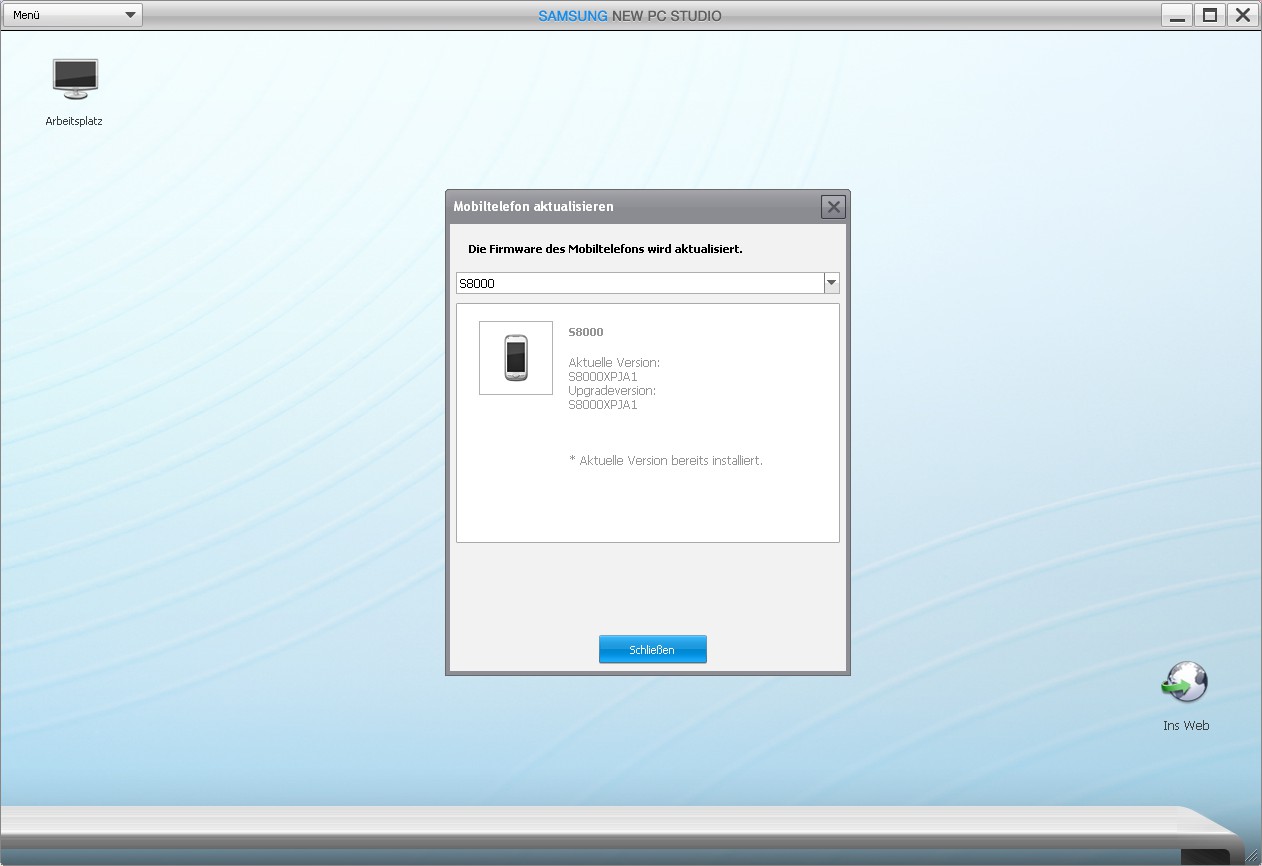Close the Mobiltelefon aktualisieren dialog

(x=833, y=207)
